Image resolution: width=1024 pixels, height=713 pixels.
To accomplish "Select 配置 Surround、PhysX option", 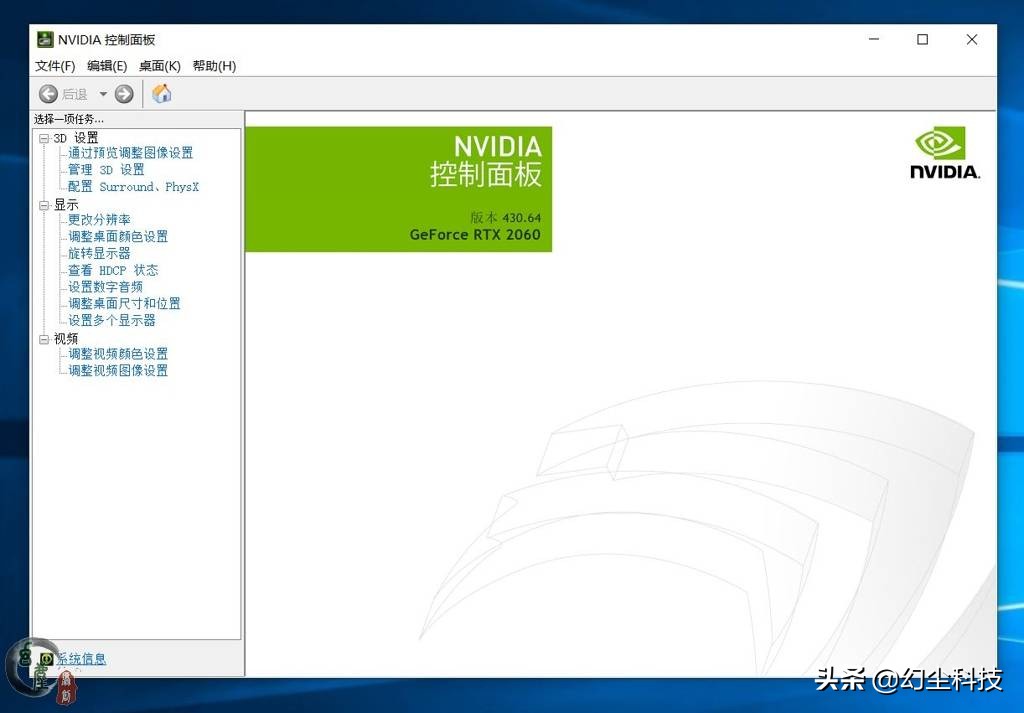I will tap(131, 186).
